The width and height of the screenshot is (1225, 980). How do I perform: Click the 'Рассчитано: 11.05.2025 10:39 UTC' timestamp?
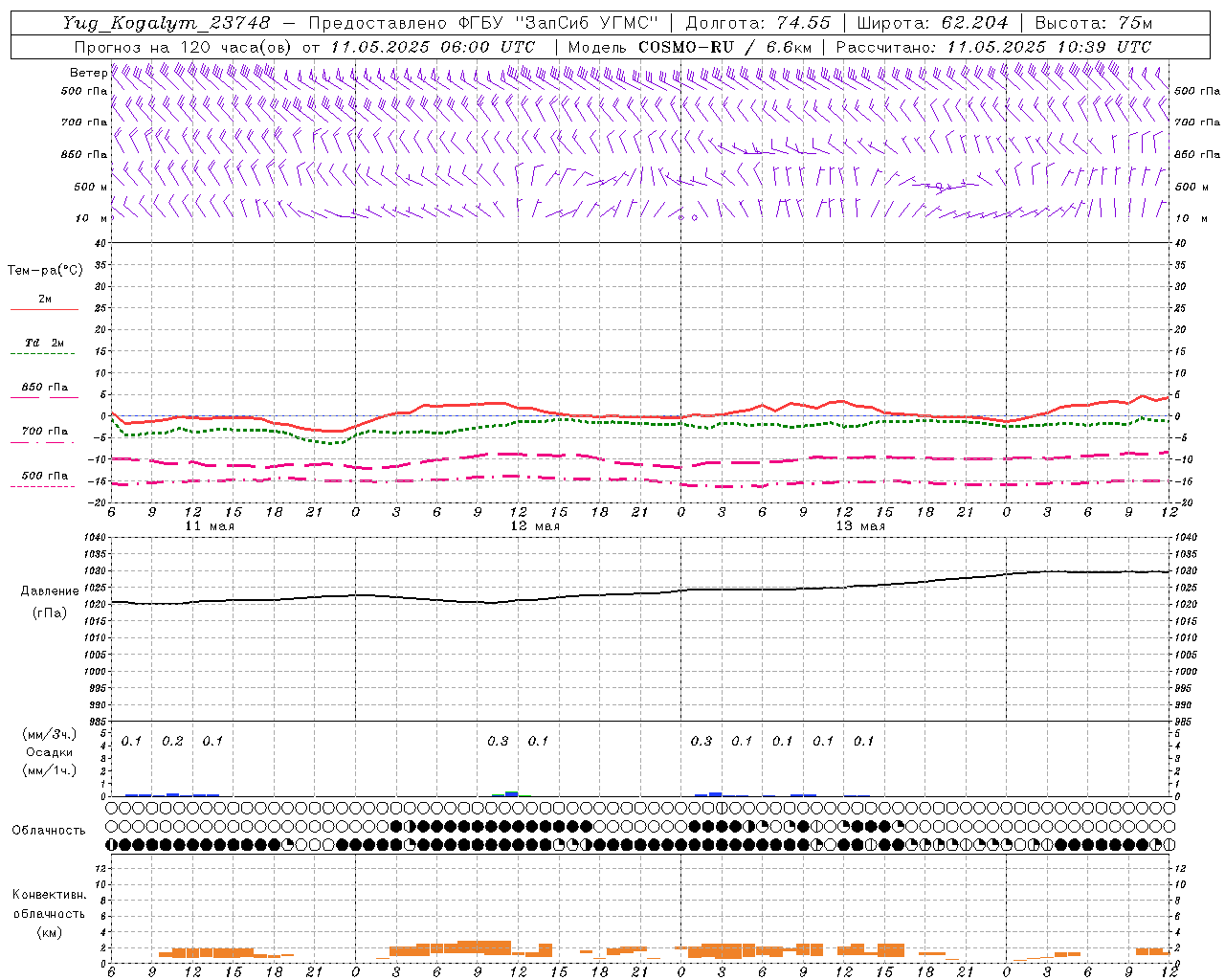993,47
